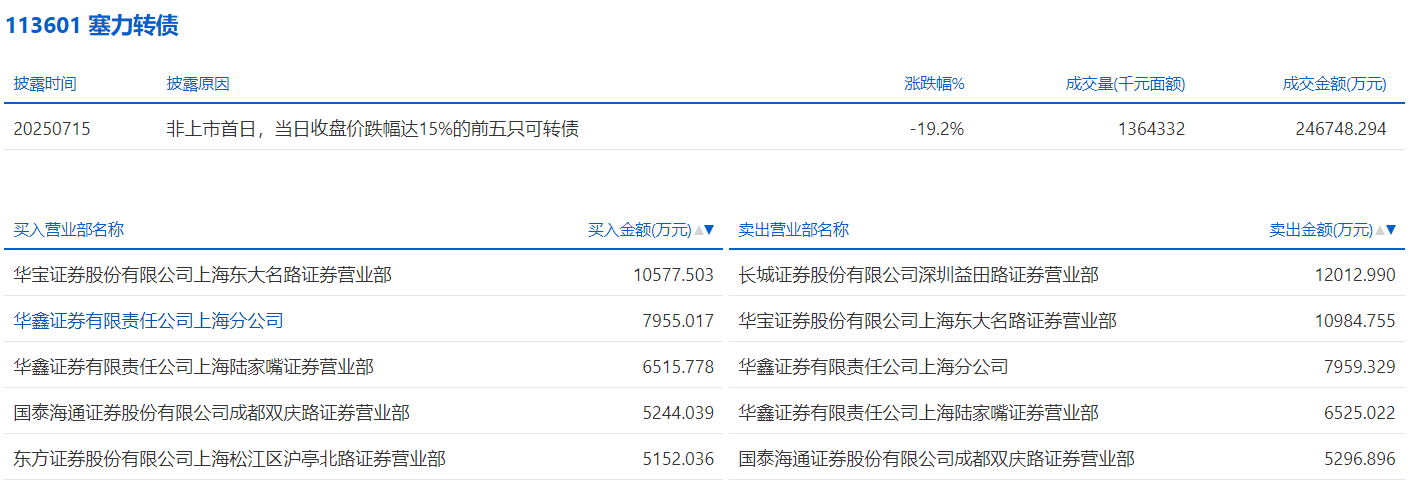Open 长城证券深圳益田路 seller row

[918, 275]
